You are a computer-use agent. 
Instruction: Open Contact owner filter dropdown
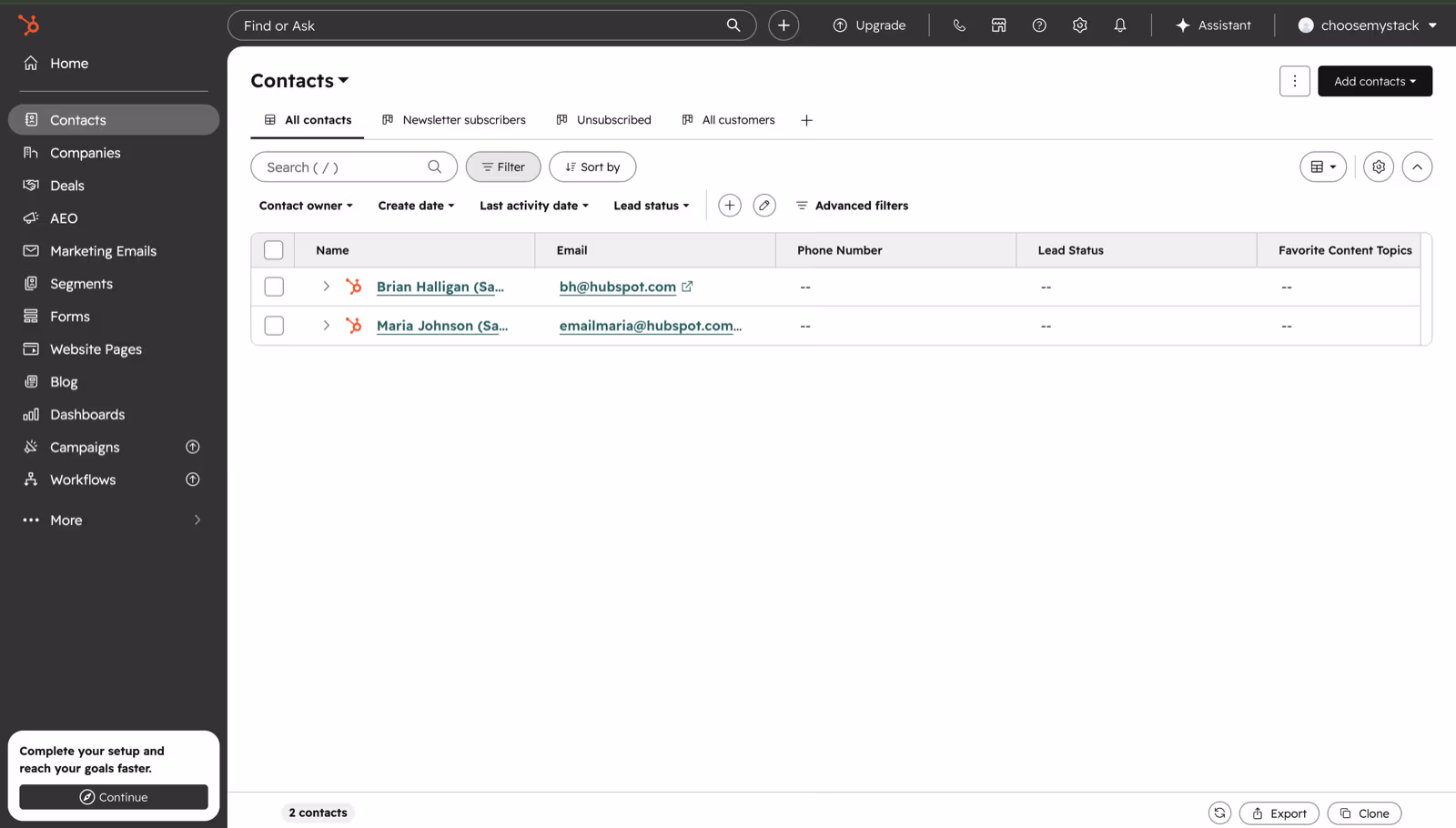306,206
